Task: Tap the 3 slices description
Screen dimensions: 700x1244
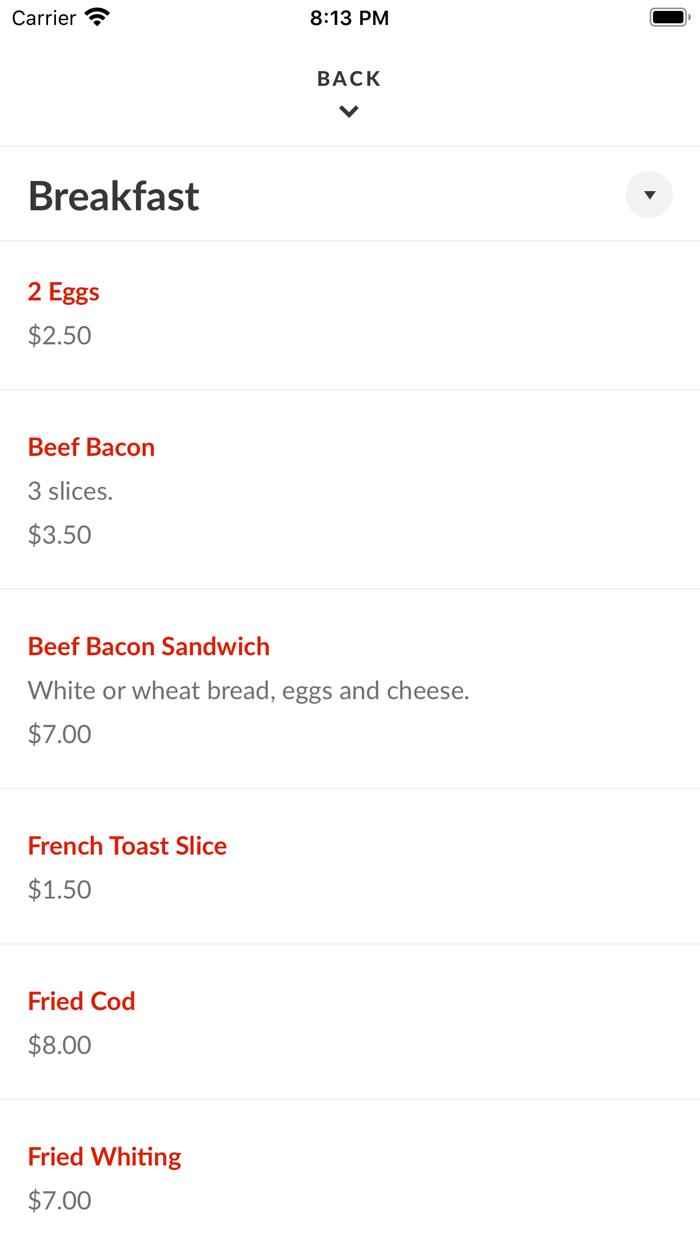Action: coord(70,491)
